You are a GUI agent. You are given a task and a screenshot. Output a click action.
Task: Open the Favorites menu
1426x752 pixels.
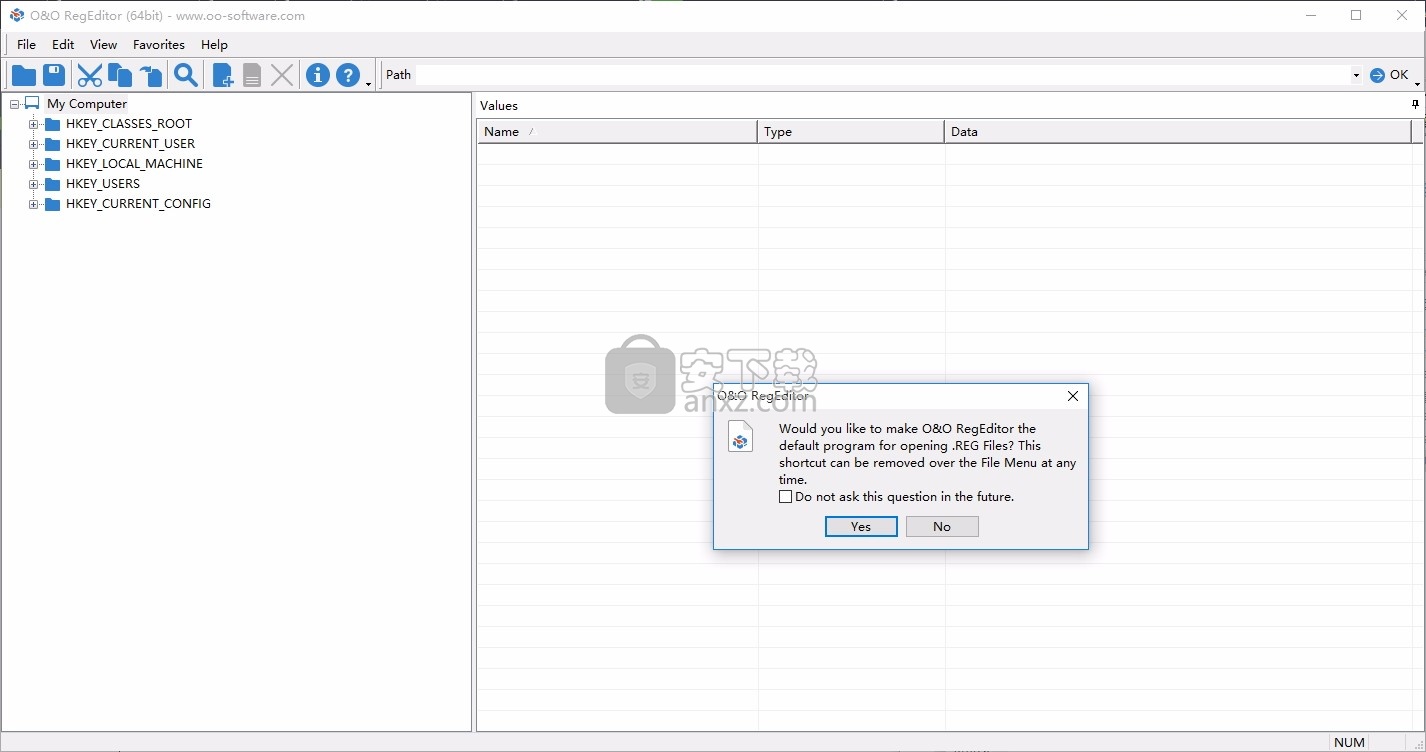pyautogui.click(x=159, y=44)
